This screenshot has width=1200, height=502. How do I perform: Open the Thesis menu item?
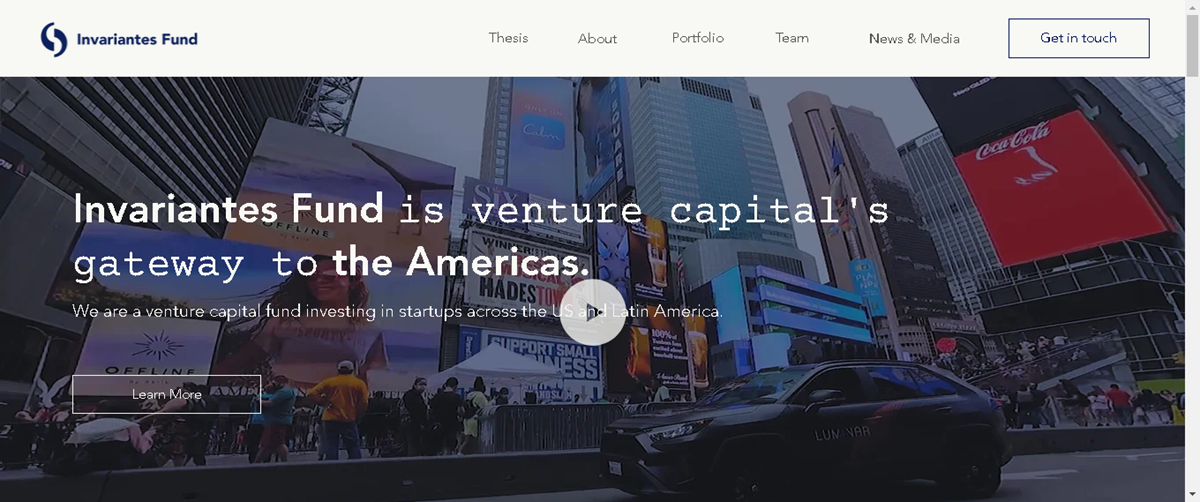[508, 38]
